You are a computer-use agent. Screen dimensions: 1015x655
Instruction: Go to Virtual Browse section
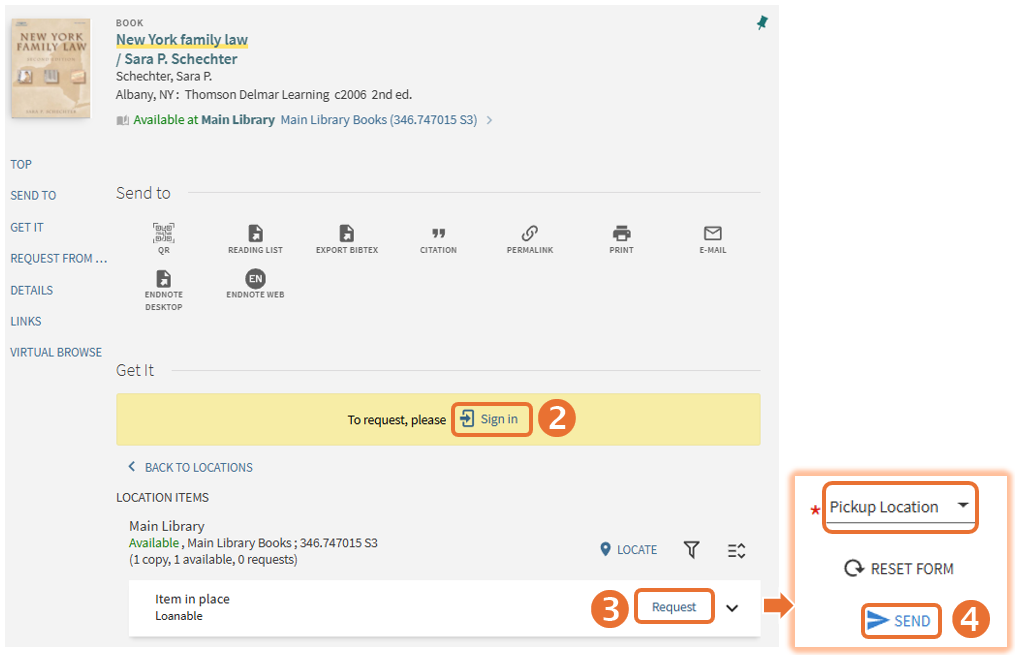pos(56,352)
